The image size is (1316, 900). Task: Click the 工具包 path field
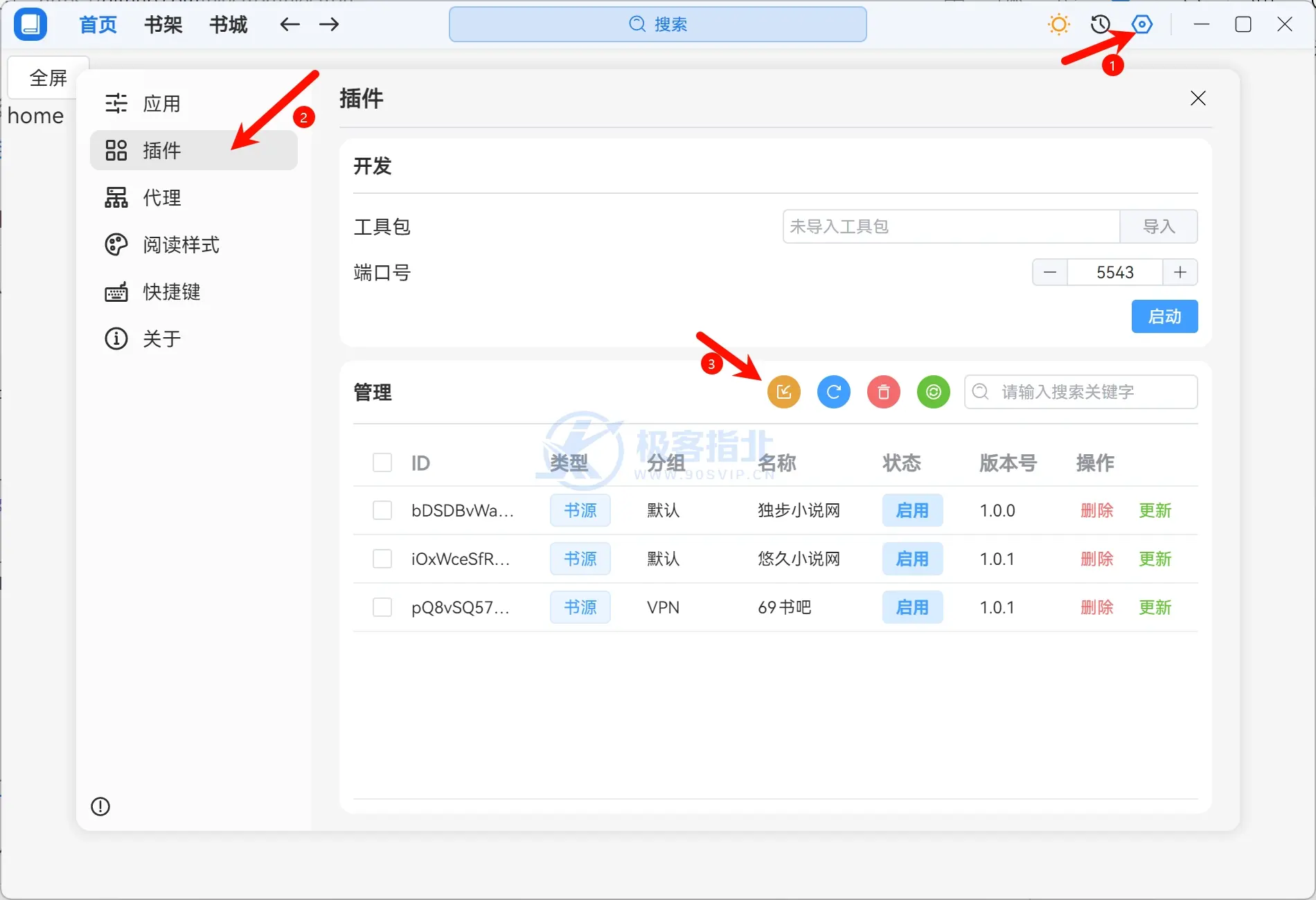pyautogui.click(x=951, y=226)
